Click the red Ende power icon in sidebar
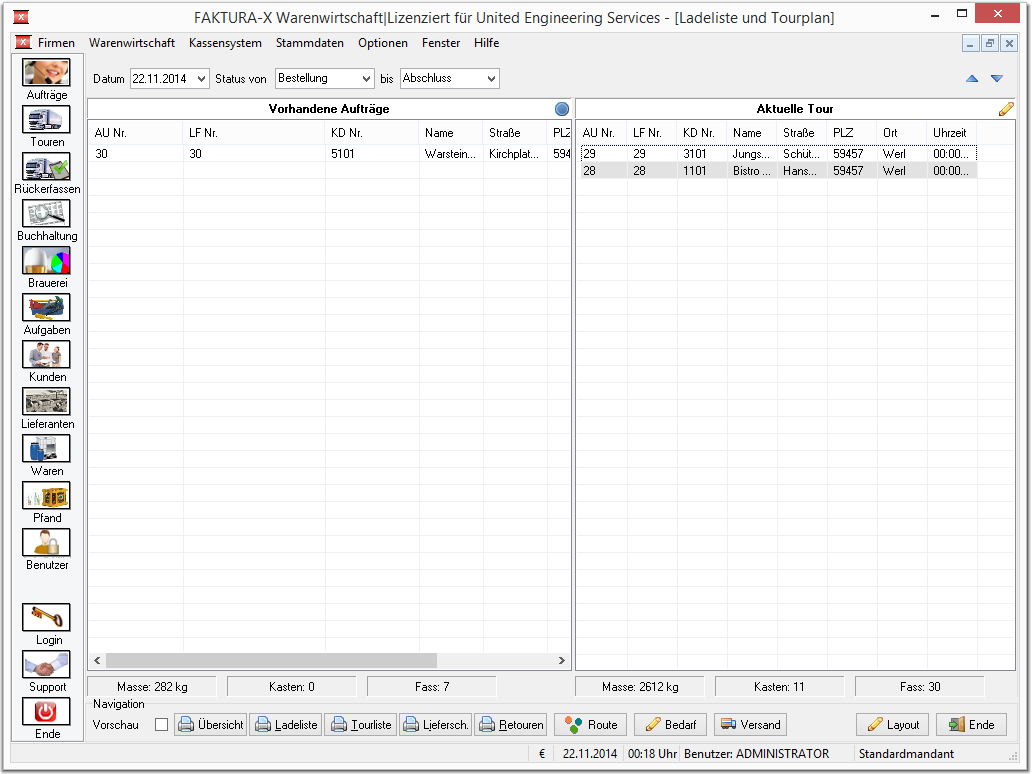 pyautogui.click(x=46, y=711)
